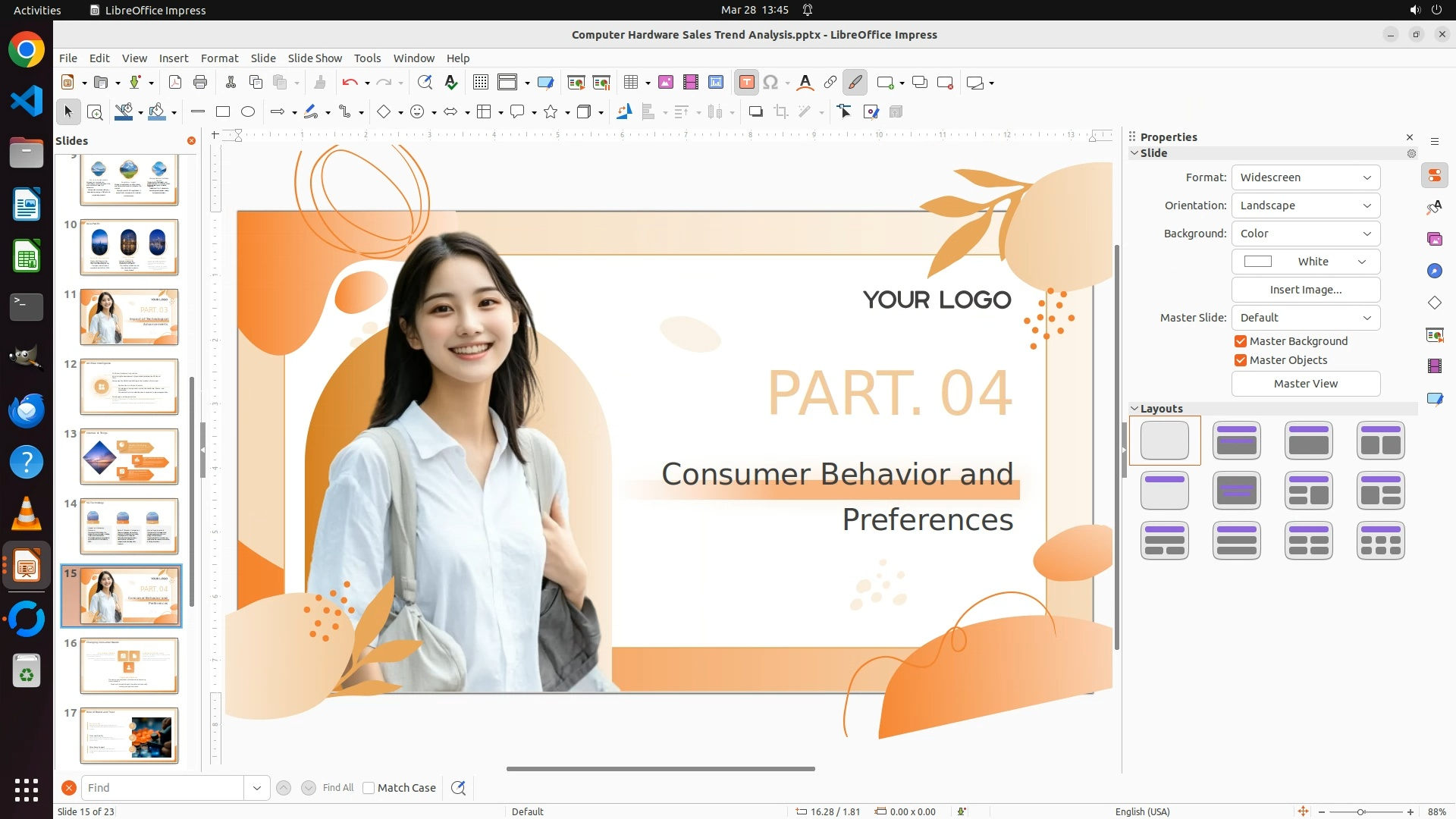Enable the Match Case checkbox
Image resolution: width=1456 pixels, height=819 pixels.
pos(369,788)
